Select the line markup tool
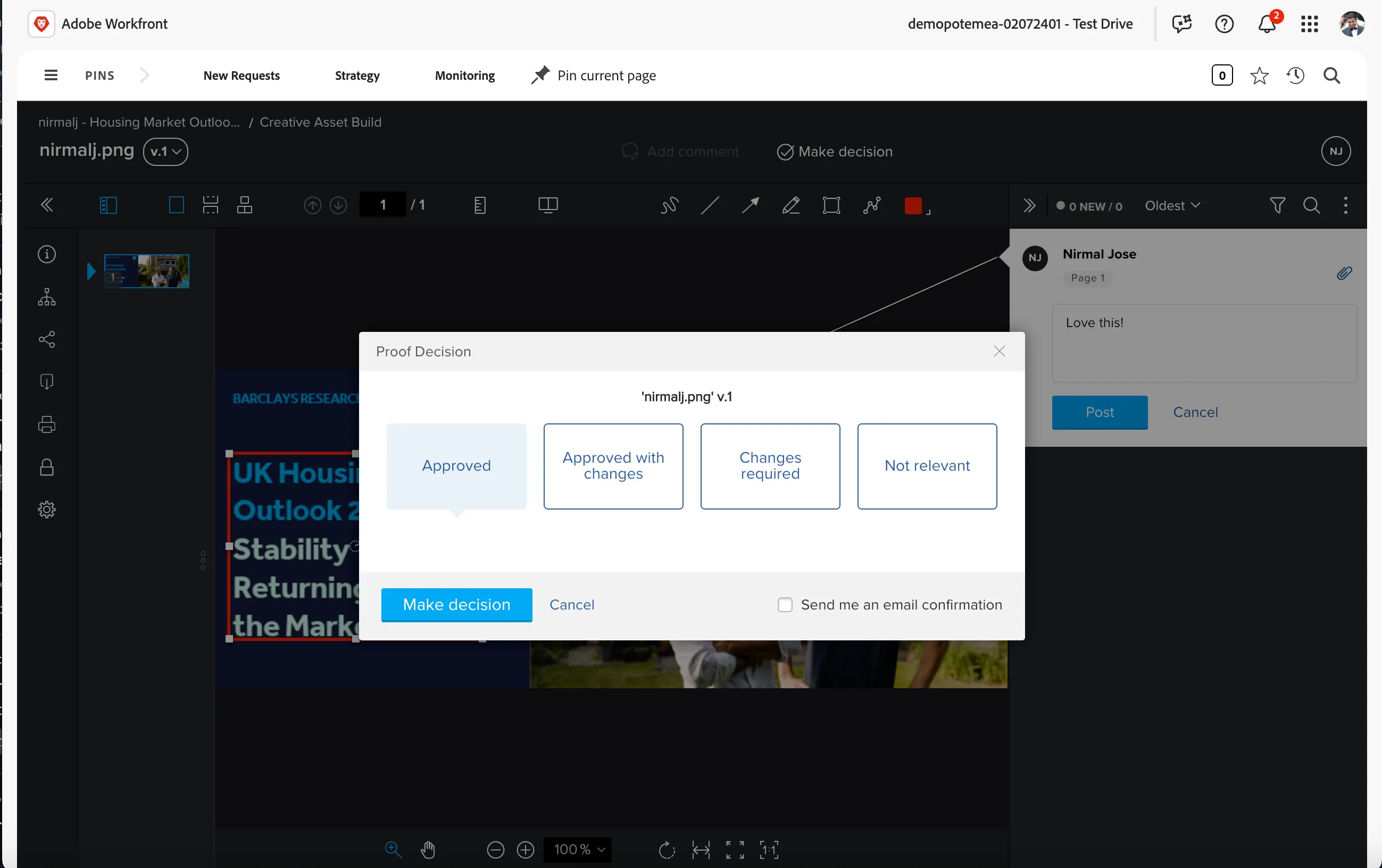This screenshot has height=868, width=1382. pos(710,205)
